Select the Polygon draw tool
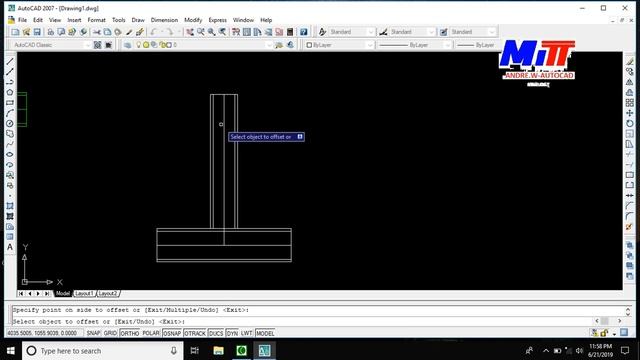Screen dimensions: 640x360 point(10,92)
